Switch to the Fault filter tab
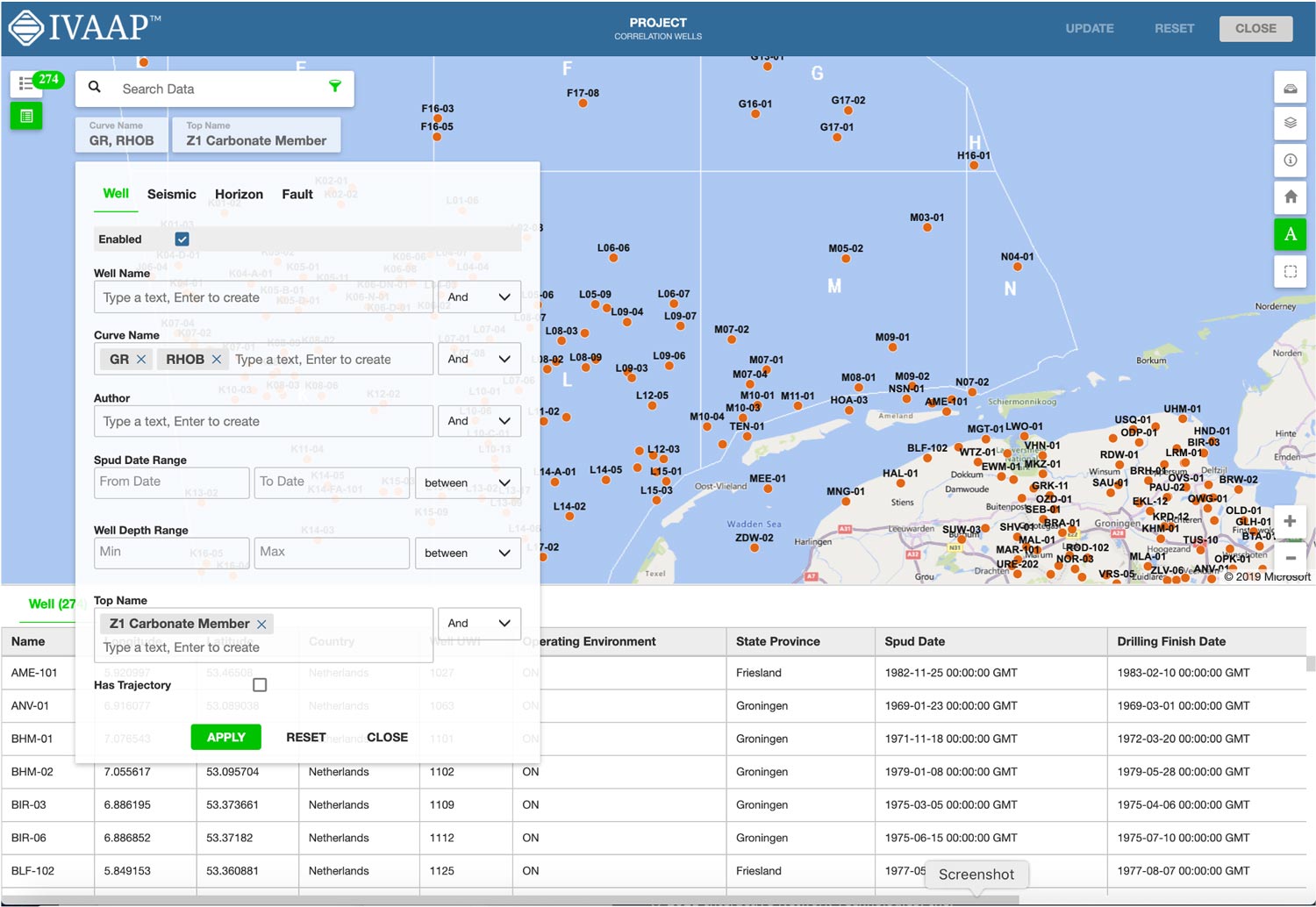This screenshot has height=907, width=1316. click(x=297, y=194)
